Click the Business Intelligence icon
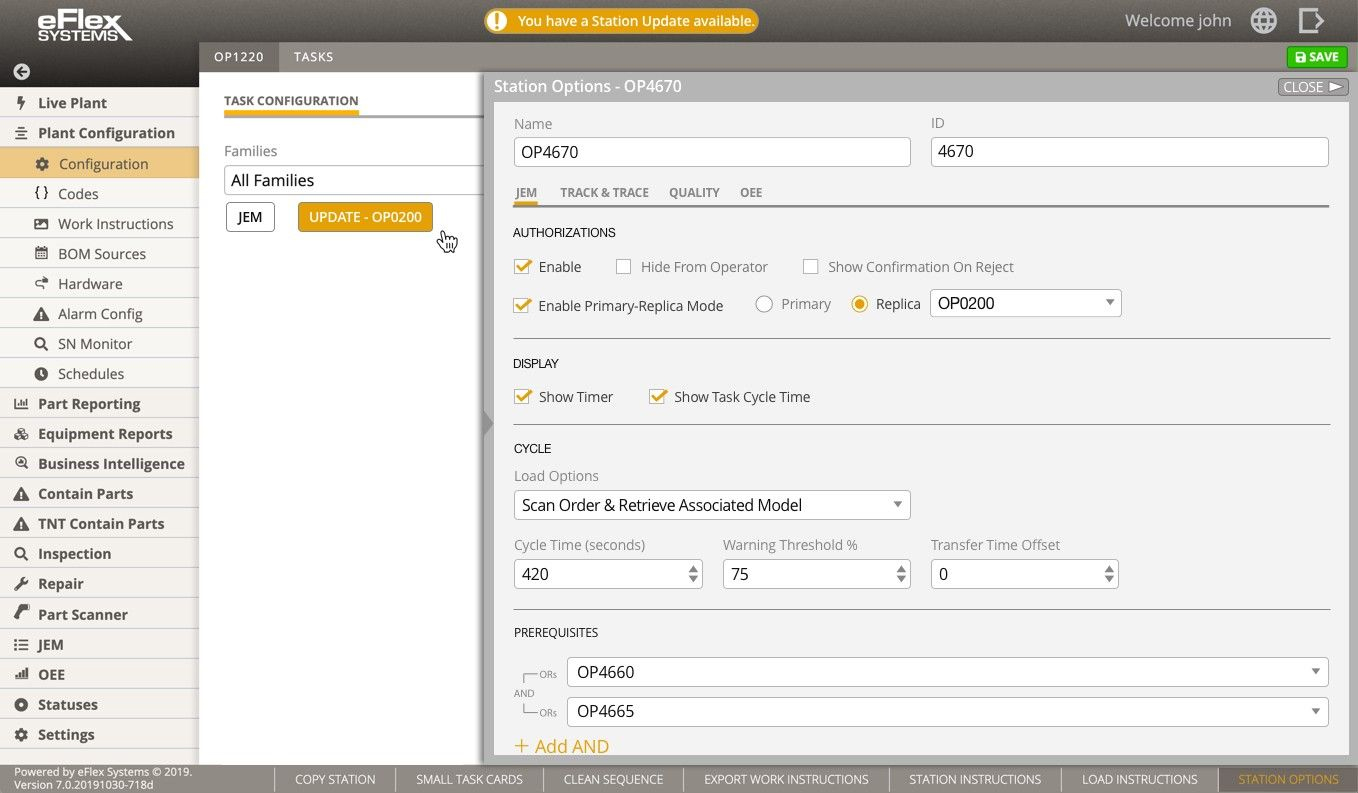Image resolution: width=1358 pixels, height=793 pixels. click(21, 464)
